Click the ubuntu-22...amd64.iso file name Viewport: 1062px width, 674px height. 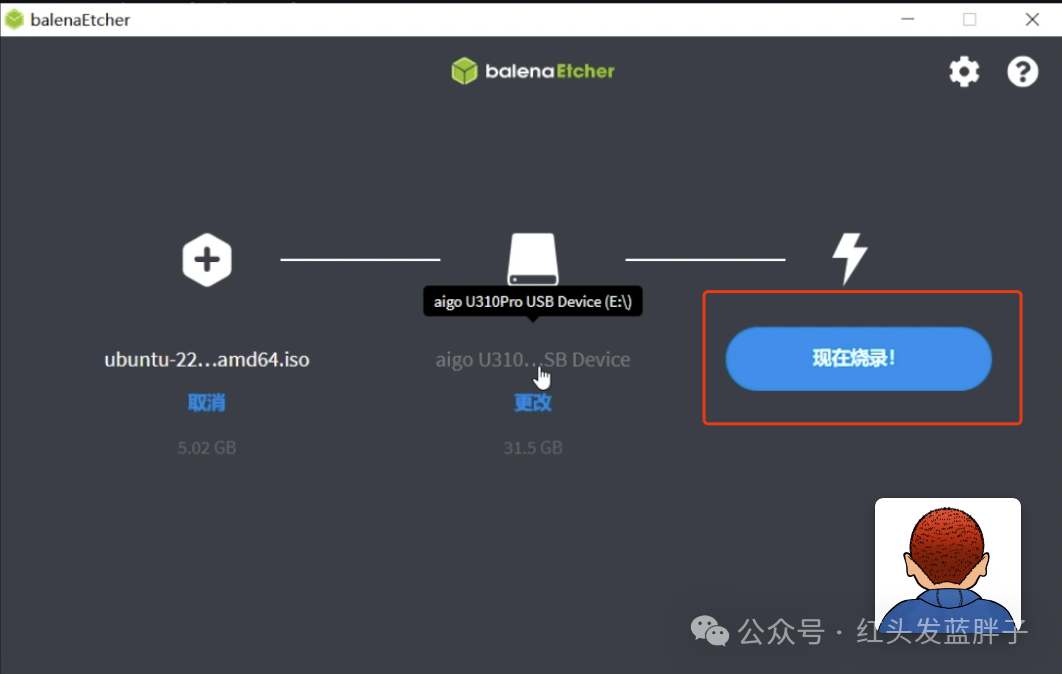(207, 359)
